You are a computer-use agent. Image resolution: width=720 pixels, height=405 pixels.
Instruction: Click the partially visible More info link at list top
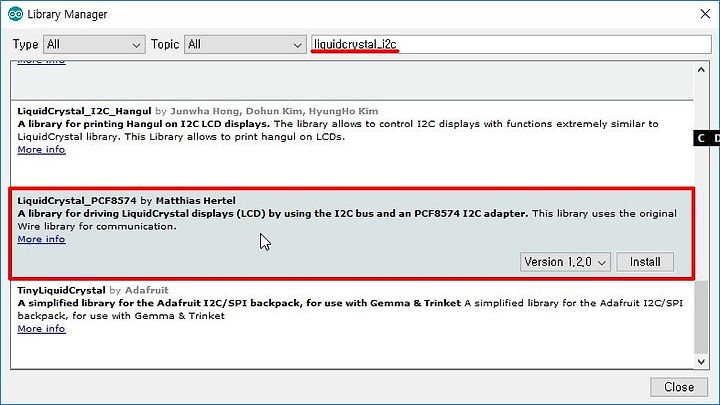pyautogui.click(x=41, y=62)
